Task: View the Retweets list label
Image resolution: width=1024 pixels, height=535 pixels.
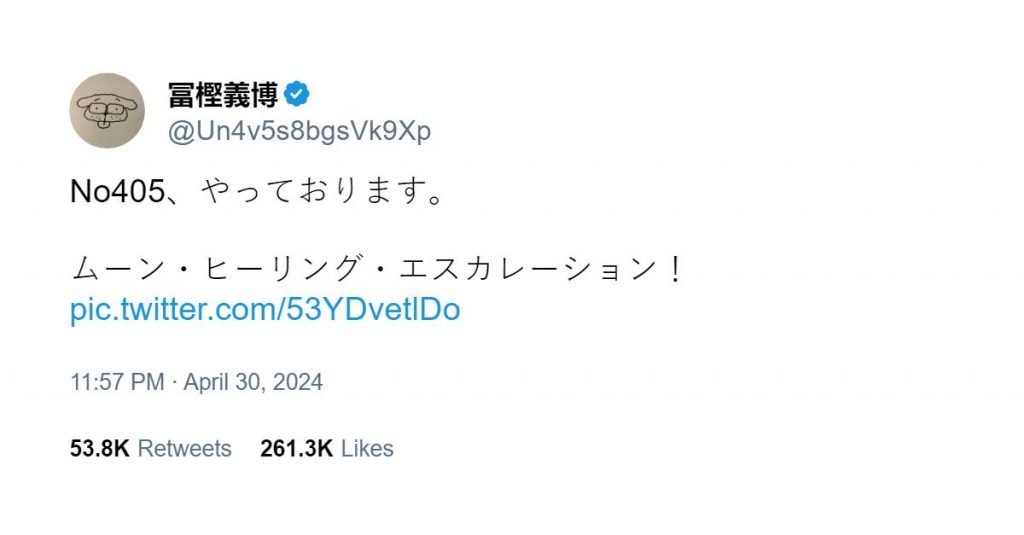Action: pos(184,449)
